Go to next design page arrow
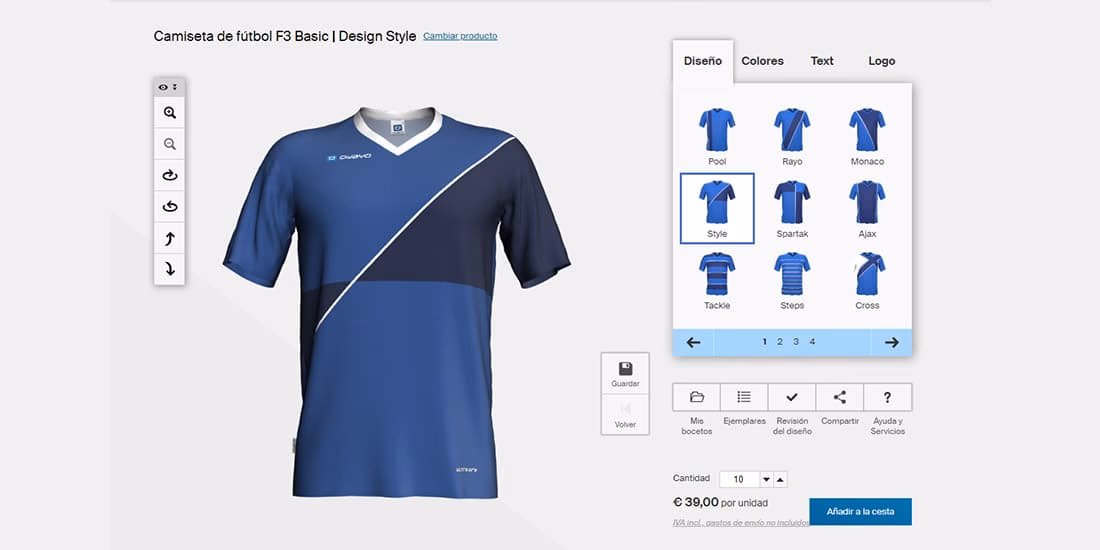 click(891, 342)
